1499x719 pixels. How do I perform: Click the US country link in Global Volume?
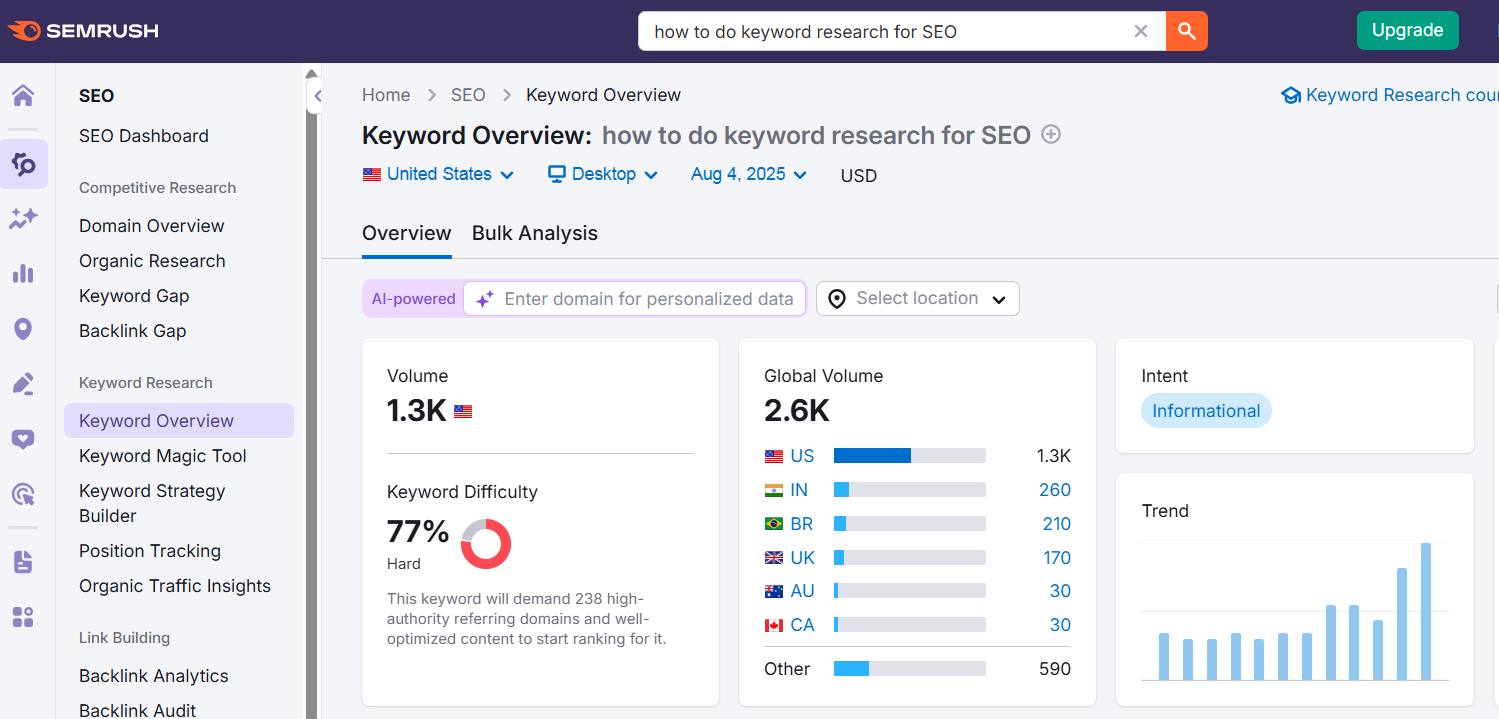pos(802,456)
